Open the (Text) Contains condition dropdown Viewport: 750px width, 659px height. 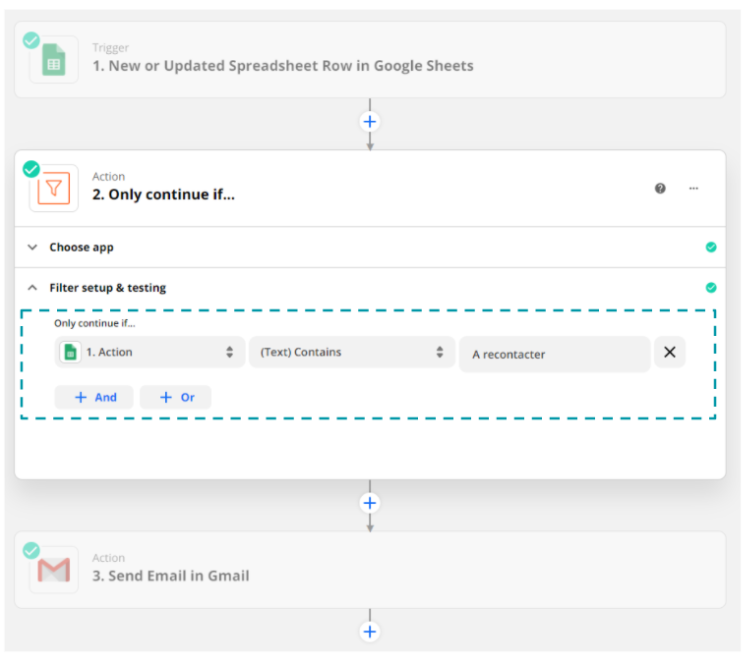pyautogui.click(x=352, y=352)
